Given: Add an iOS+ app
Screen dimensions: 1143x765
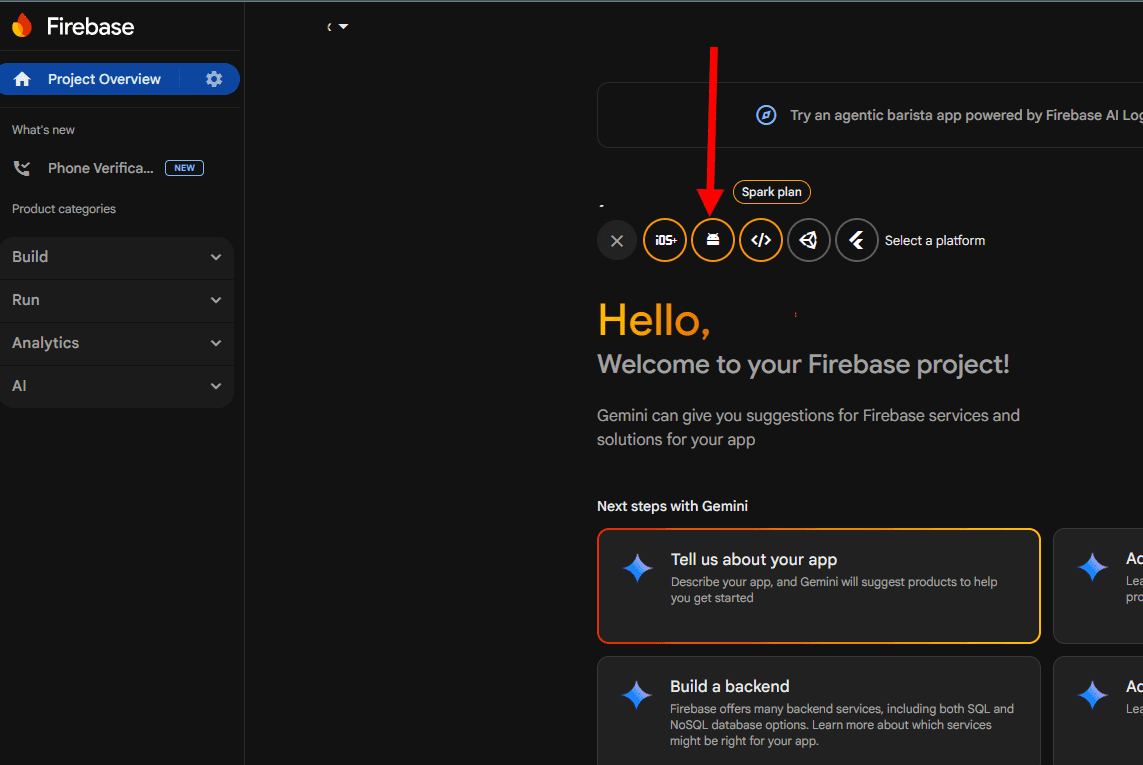Looking at the screenshot, I should (665, 240).
